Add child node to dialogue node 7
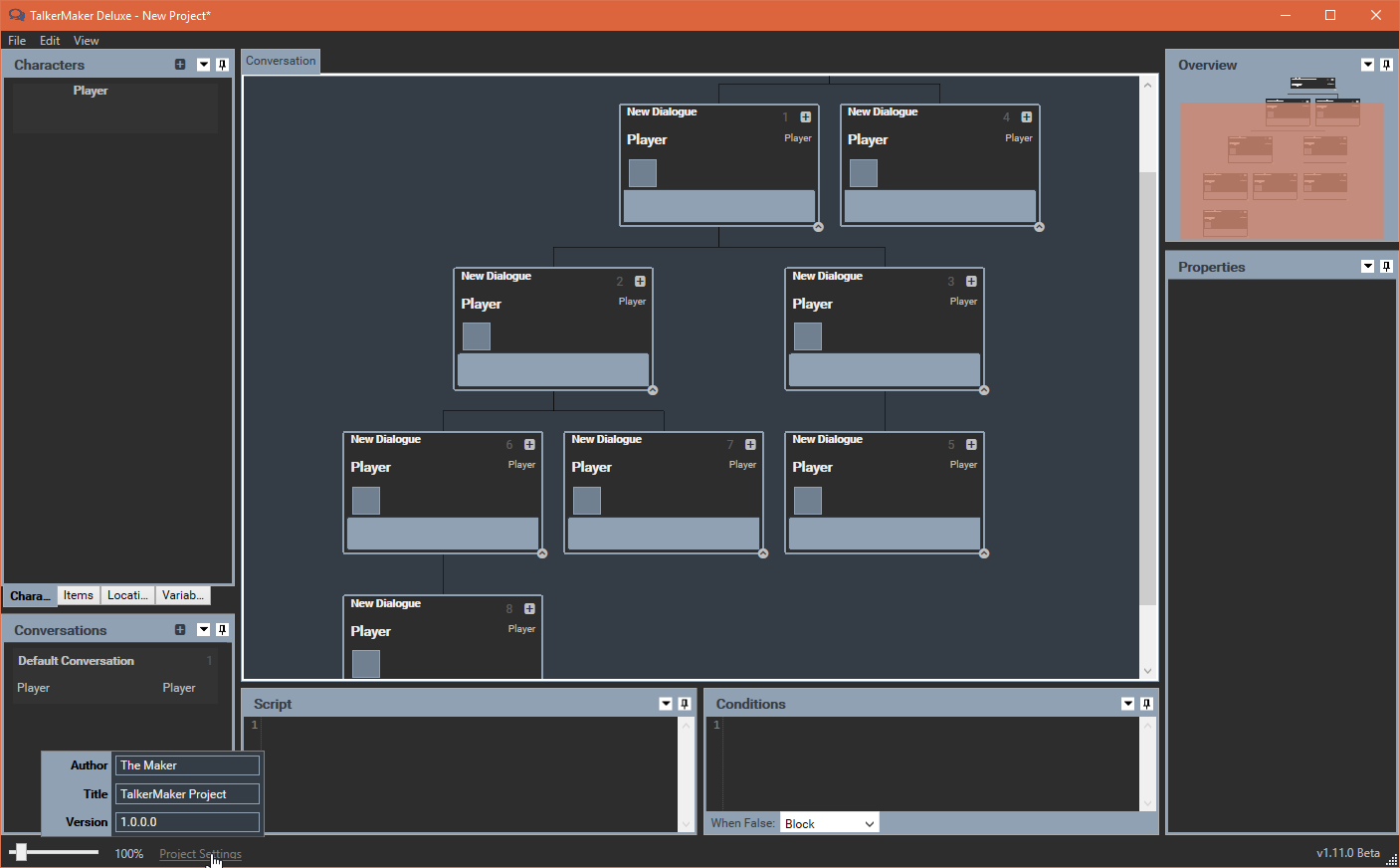The image size is (1400, 868). 750,445
